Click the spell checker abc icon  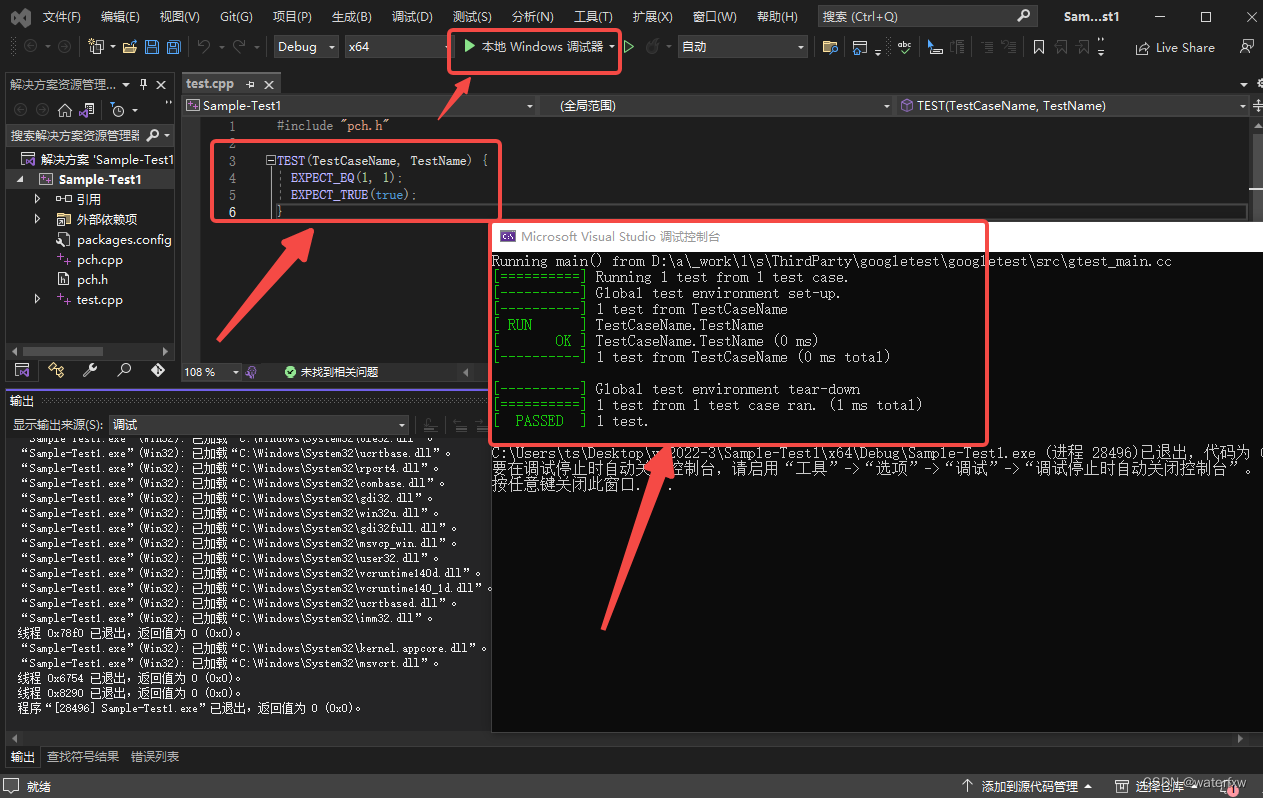[904, 47]
